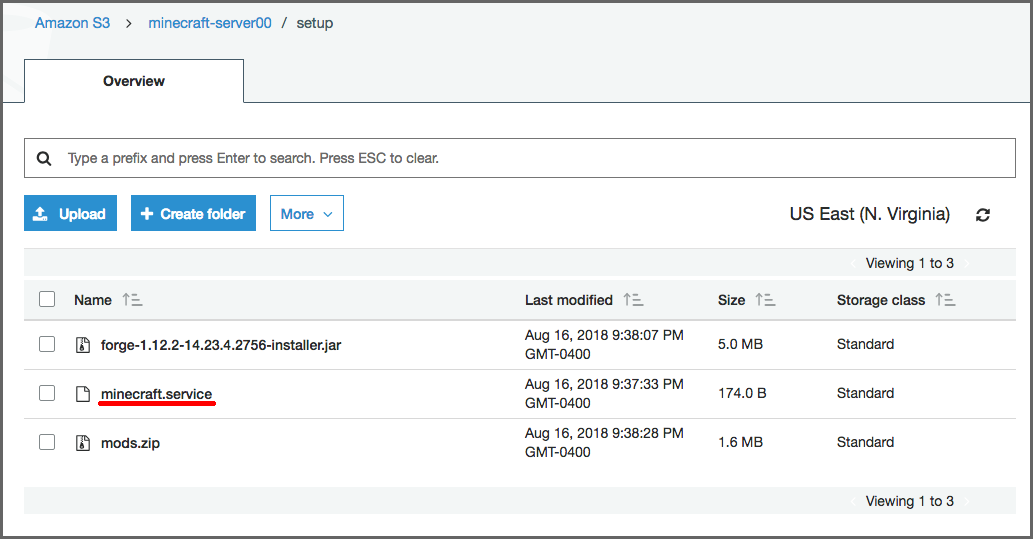The height and width of the screenshot is (539, 1033).
Task: Click the sort icon next to Name
Action: coord(132,300)
